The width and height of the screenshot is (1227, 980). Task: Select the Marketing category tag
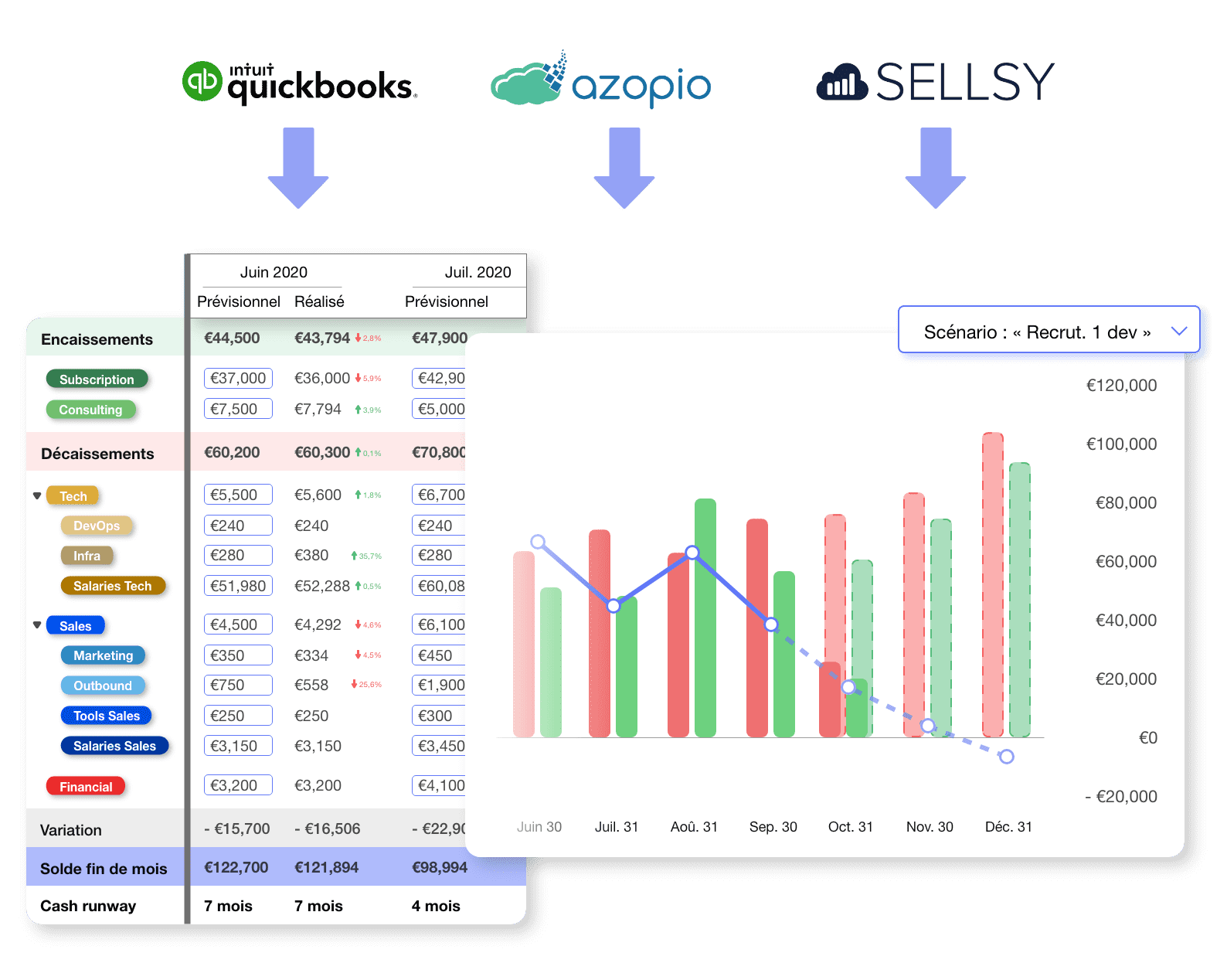tap(103, 655)
